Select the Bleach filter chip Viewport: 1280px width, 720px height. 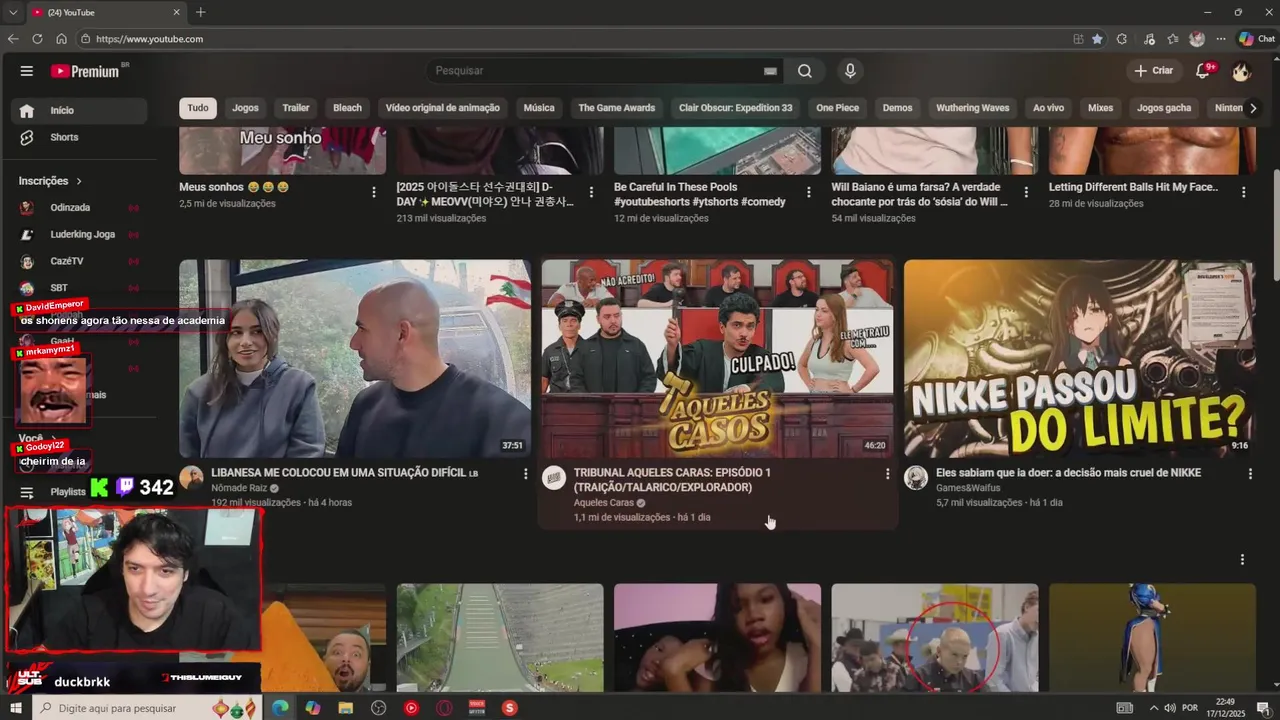(347, 108)
